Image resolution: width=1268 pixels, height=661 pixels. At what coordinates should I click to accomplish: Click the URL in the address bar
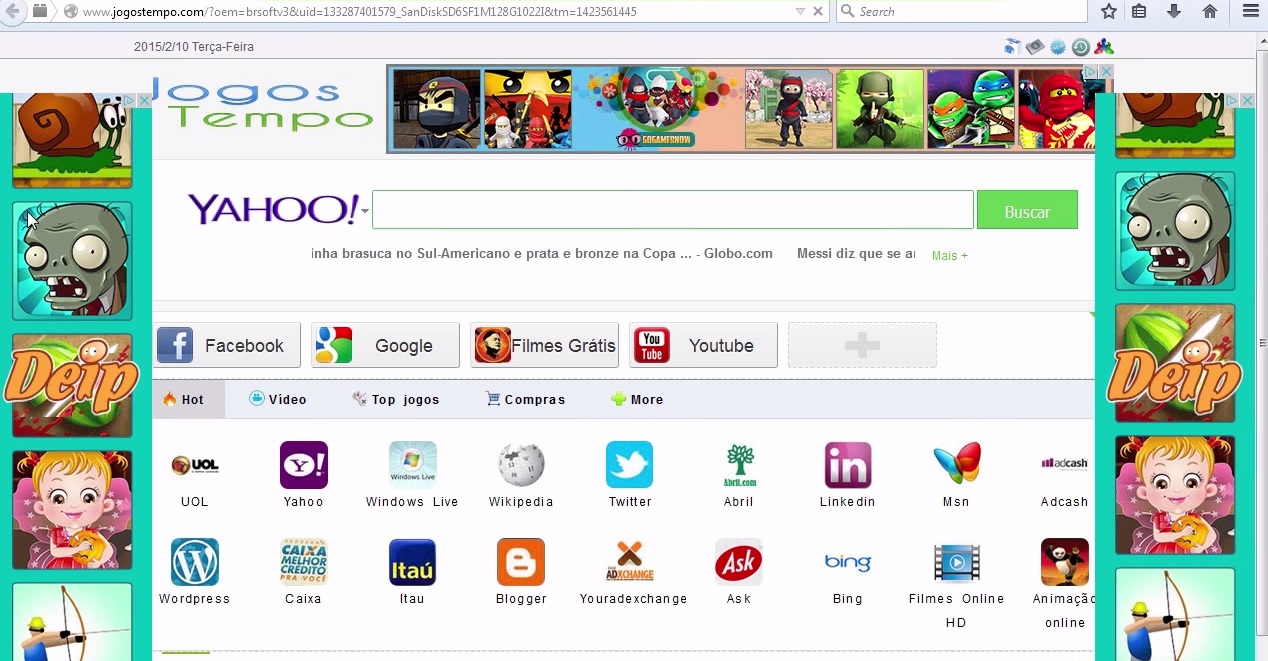[x=360, y=12]
